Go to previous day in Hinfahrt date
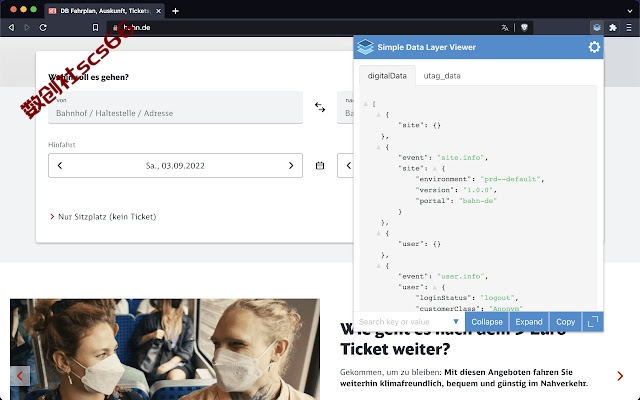The height and width of the screenshot is (400, 640). [60, 165]
